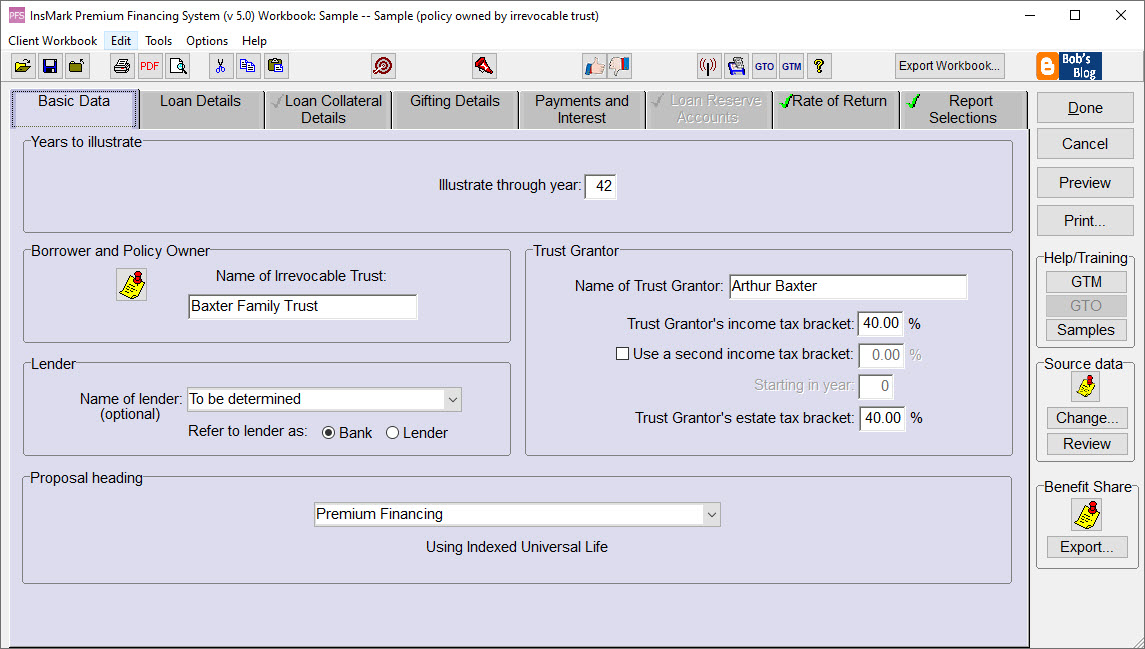Image resolution: width=1145 pixels, height=649 pixels.
Task: Click the GTO toolbar icon
Action: [x=764, y=65]
